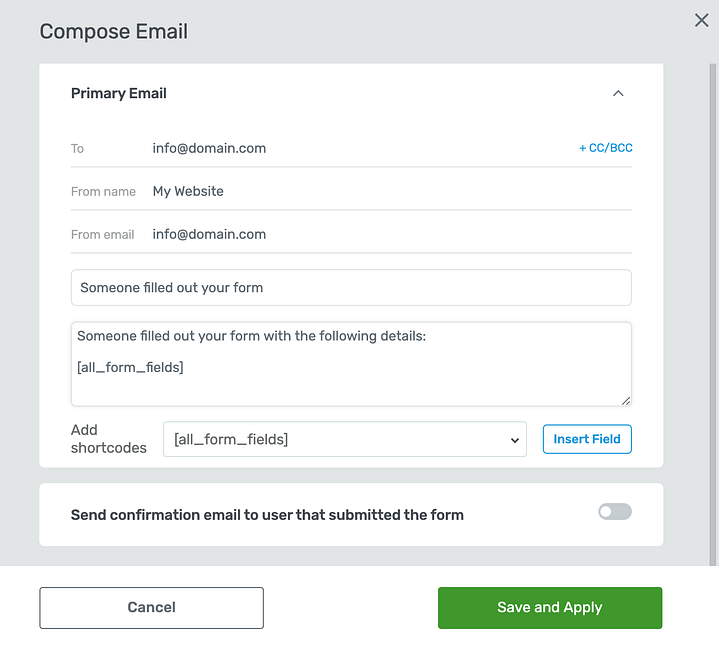Click inside the email body textarea

click(351, 375)
